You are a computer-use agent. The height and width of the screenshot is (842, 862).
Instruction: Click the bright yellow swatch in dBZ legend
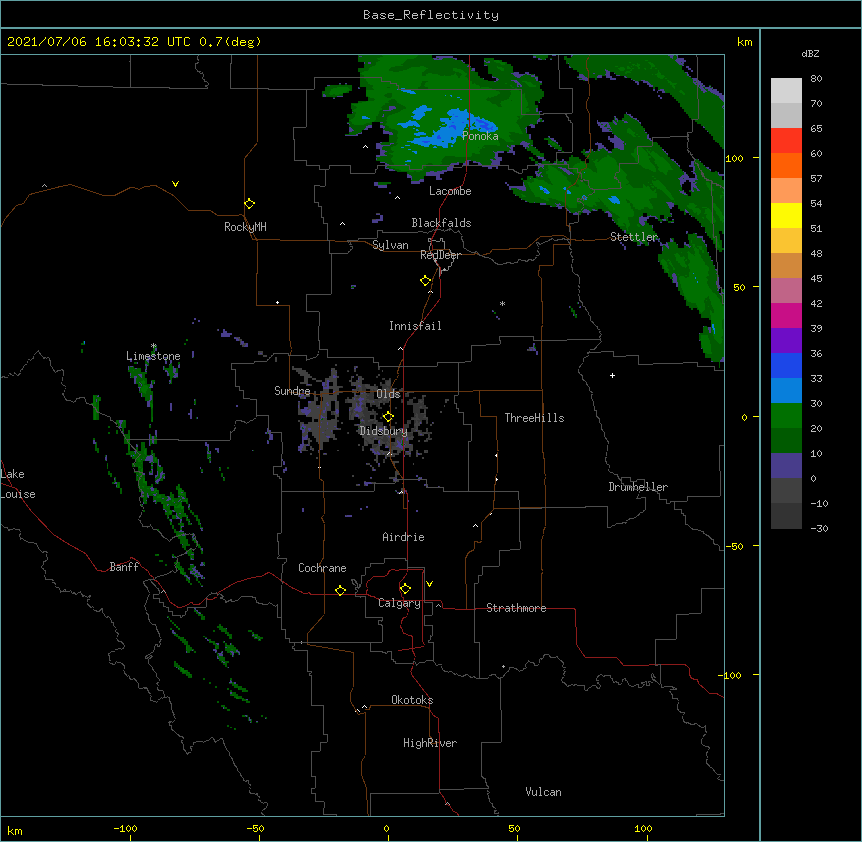click(x=786, y=216)
